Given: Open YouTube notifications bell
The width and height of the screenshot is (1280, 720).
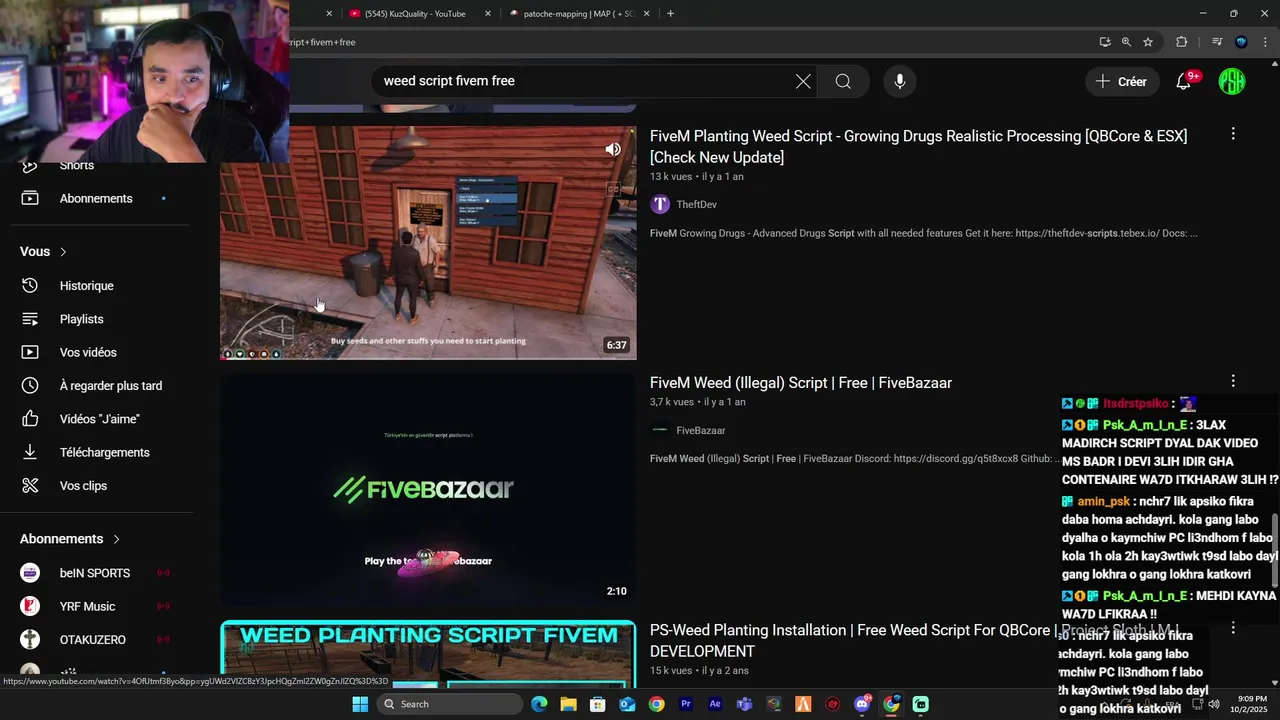Looking at the screenshot, I should [1184, 82].
